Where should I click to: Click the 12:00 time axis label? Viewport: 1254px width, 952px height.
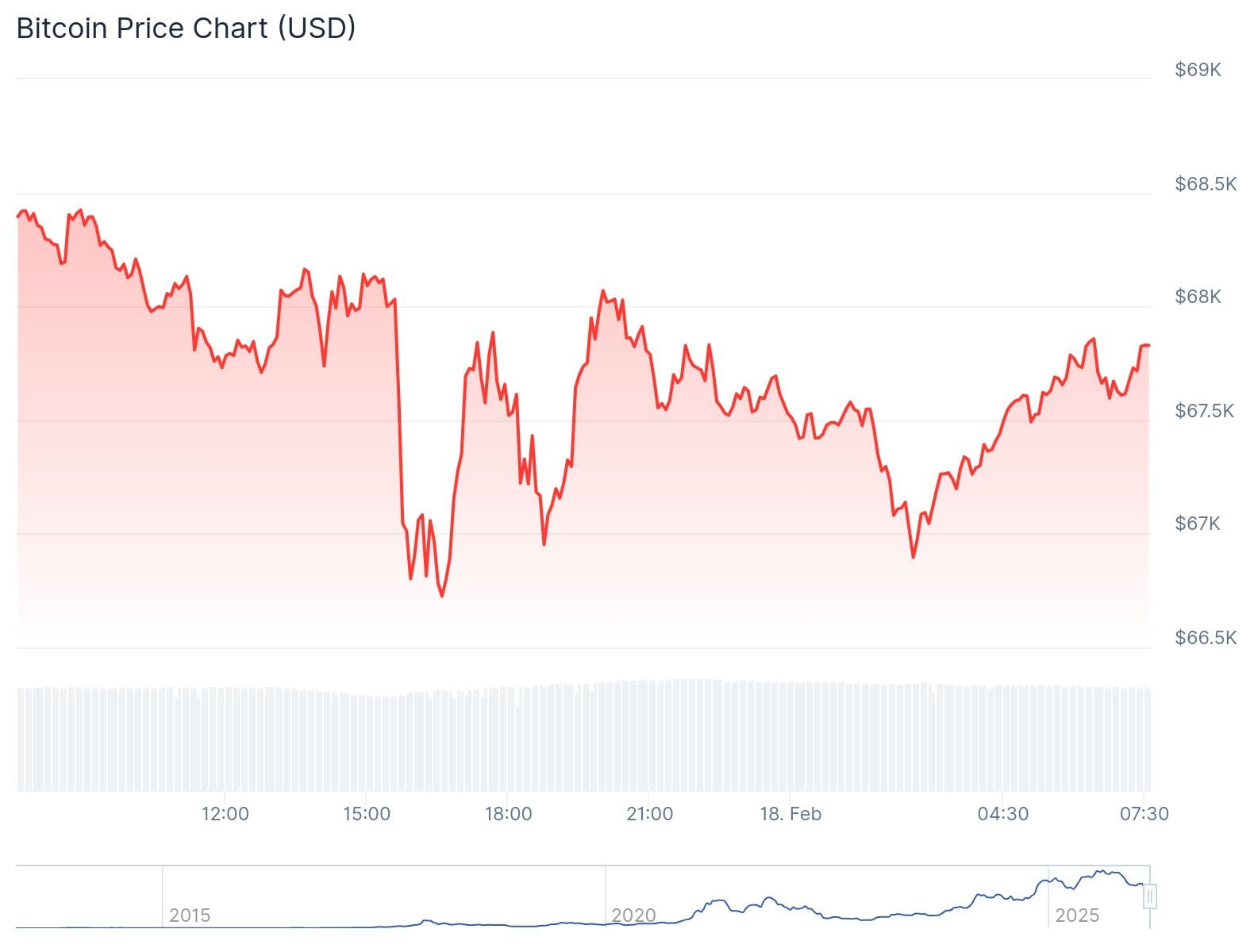click(x=225, y=814)
